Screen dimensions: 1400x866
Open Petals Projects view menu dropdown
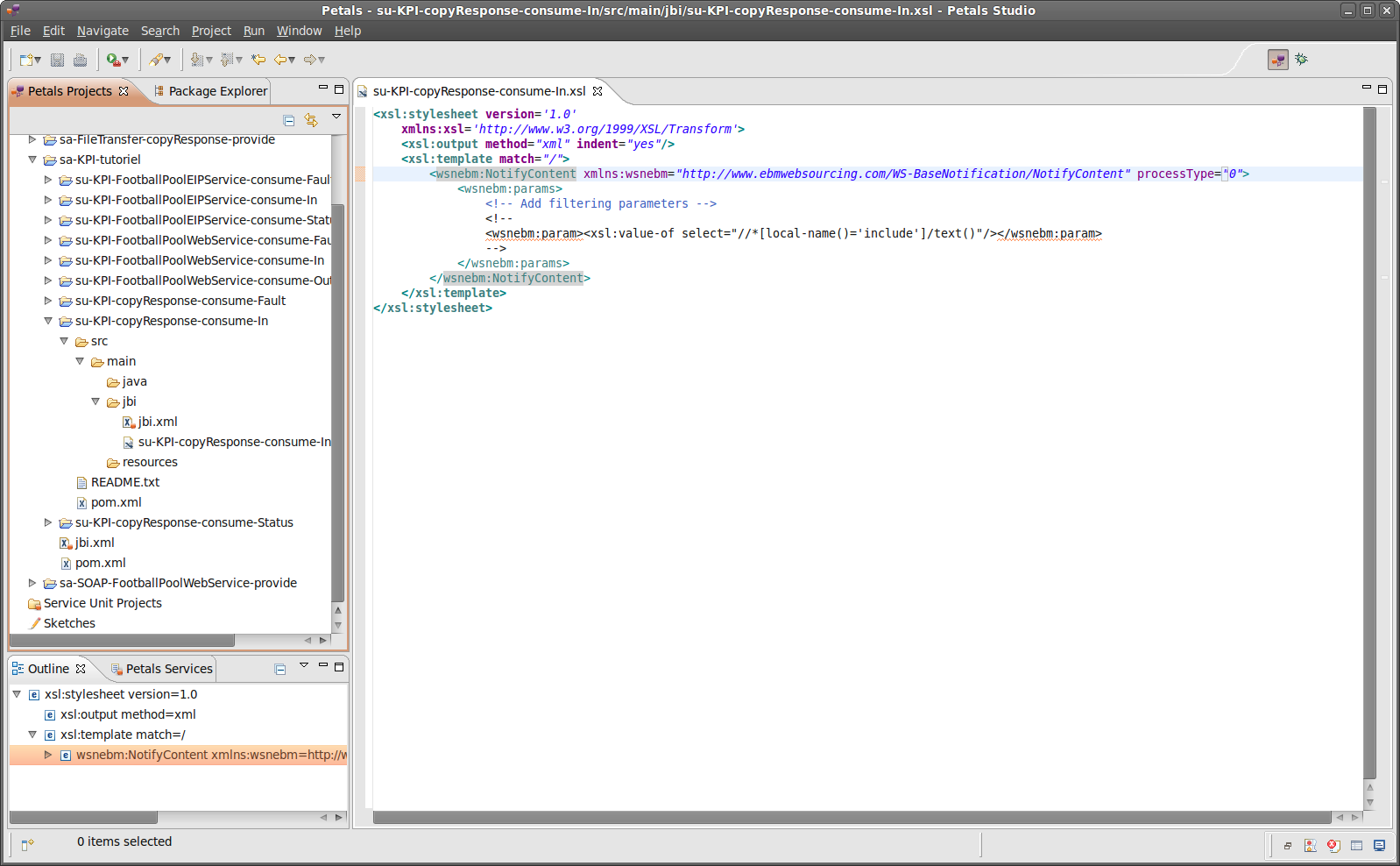(336, 117)
